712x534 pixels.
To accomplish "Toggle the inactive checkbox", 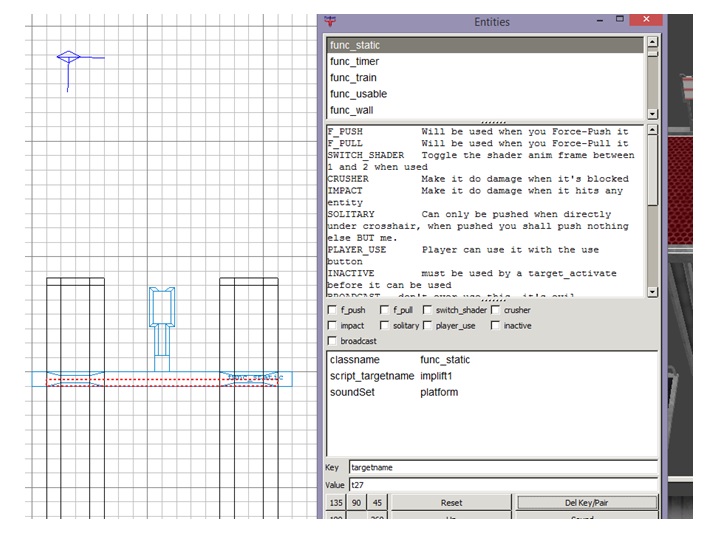I will 495,325.
